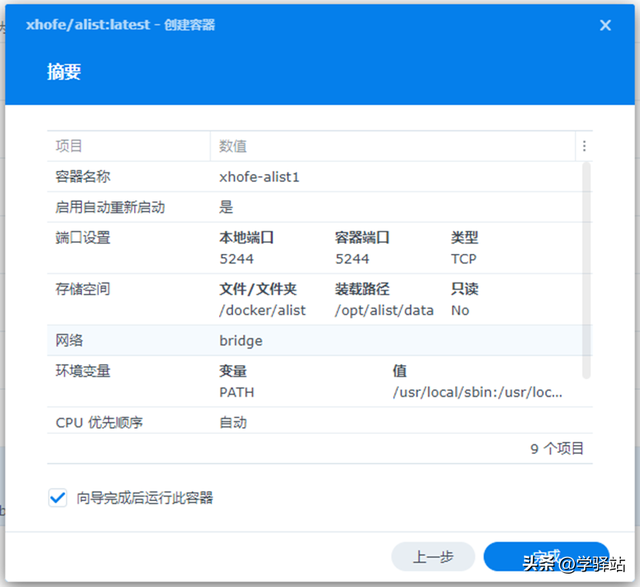Click the 完成 button
The image size is (640, 587).
546,556
